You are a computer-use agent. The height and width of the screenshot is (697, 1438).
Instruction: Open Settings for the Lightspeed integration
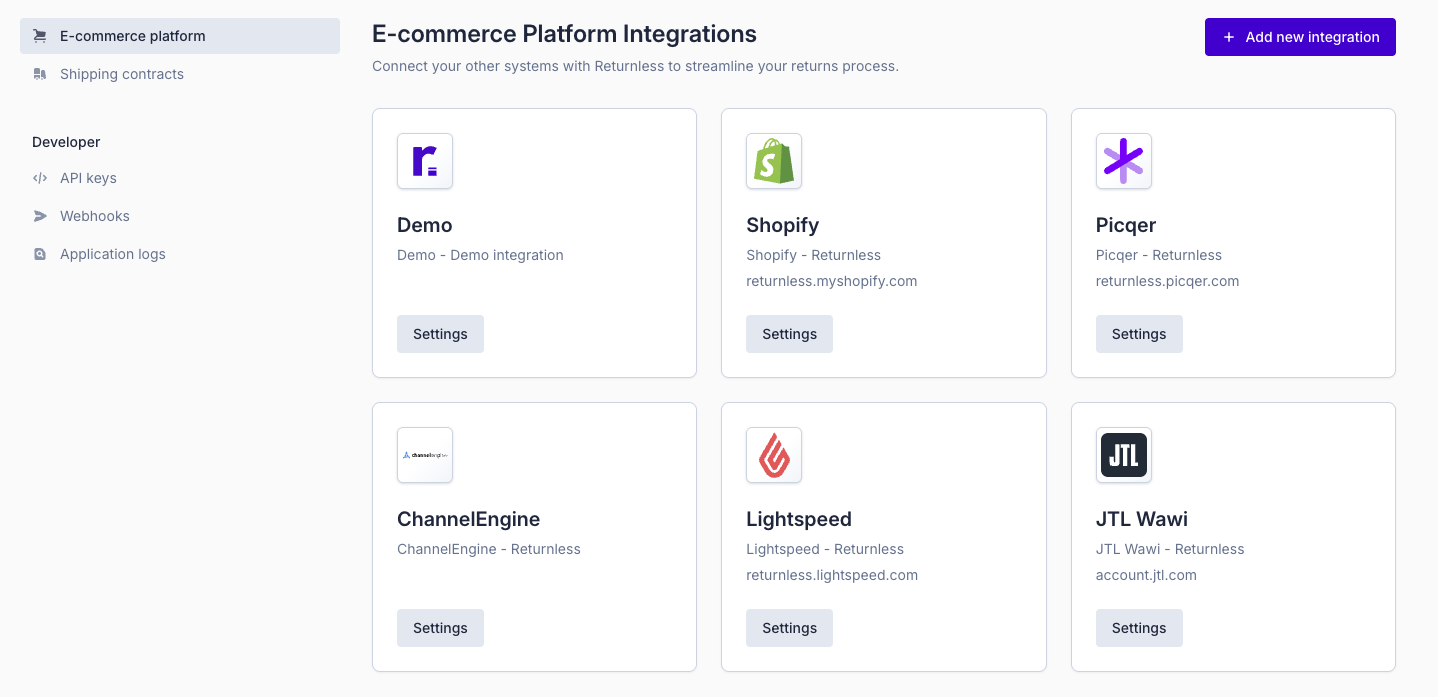click(x=789, y=628)
